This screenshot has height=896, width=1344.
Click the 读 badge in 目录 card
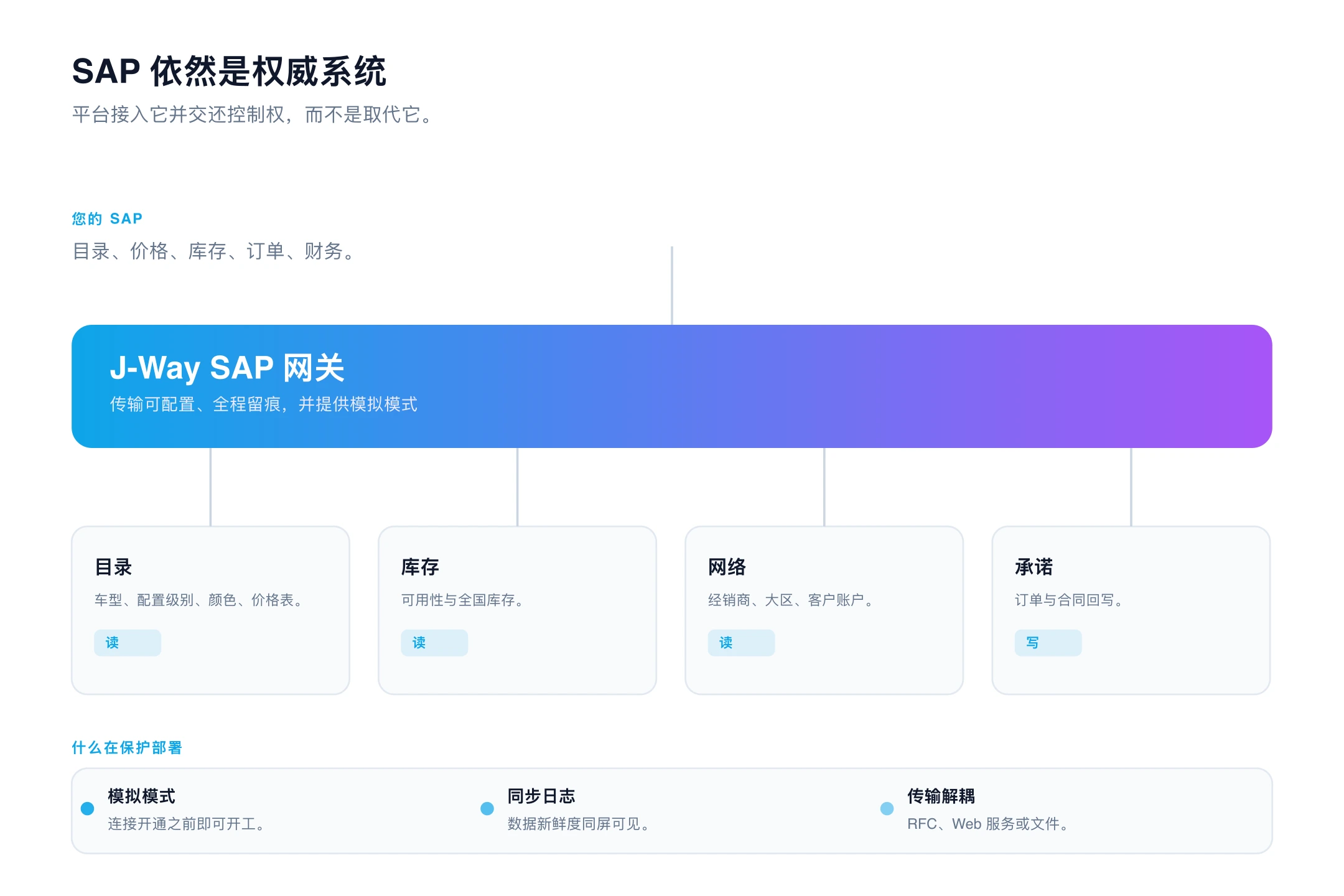click(x=128, y=643)
